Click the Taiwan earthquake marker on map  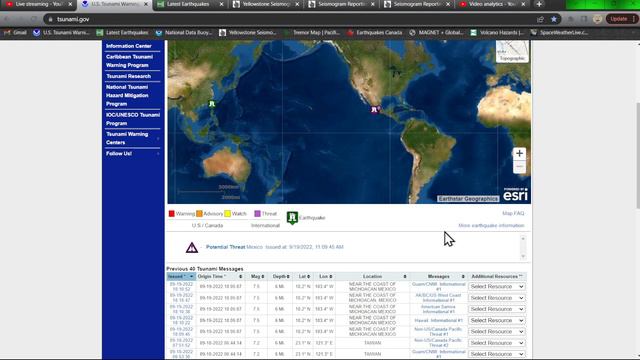tap(212, 104)
